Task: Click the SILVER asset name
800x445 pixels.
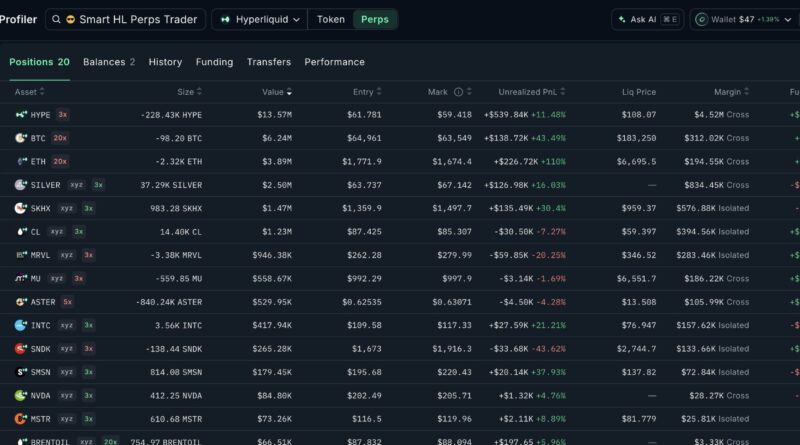Action: pos(45,185)
